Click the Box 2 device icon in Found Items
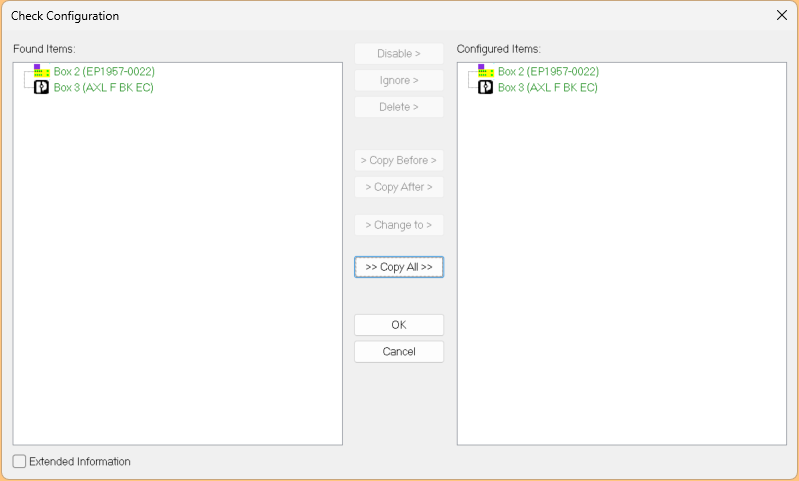Viewport: 799px width, 481px height. coord(41,71)
